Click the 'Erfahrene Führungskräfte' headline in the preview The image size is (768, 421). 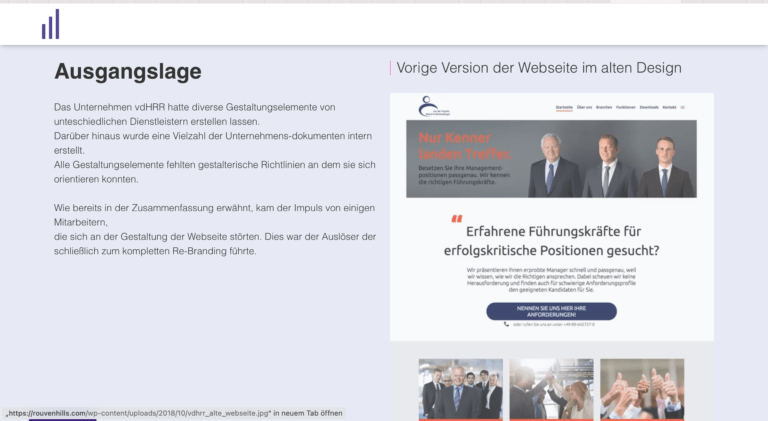point(551,241)
